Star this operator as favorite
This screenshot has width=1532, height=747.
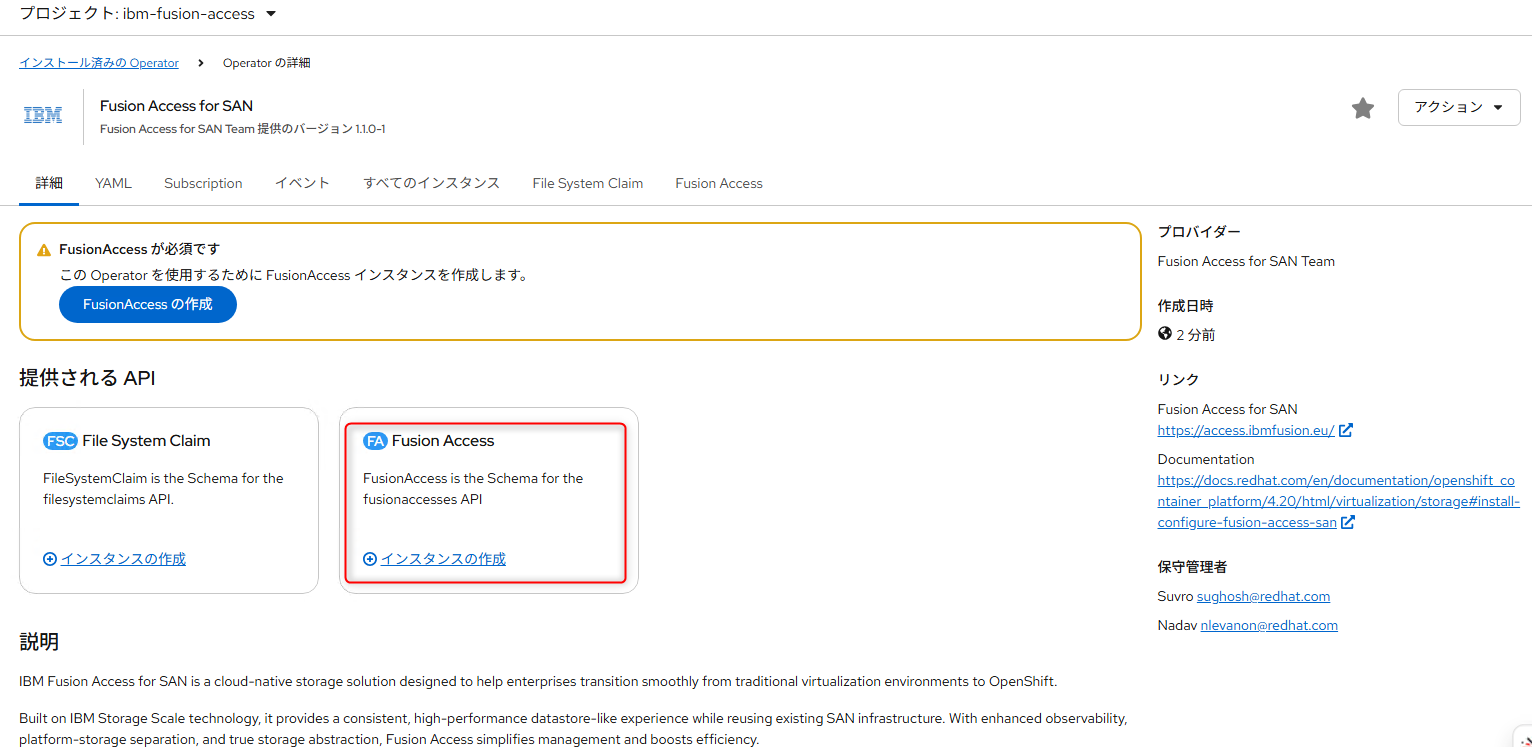pos(1363,108)
